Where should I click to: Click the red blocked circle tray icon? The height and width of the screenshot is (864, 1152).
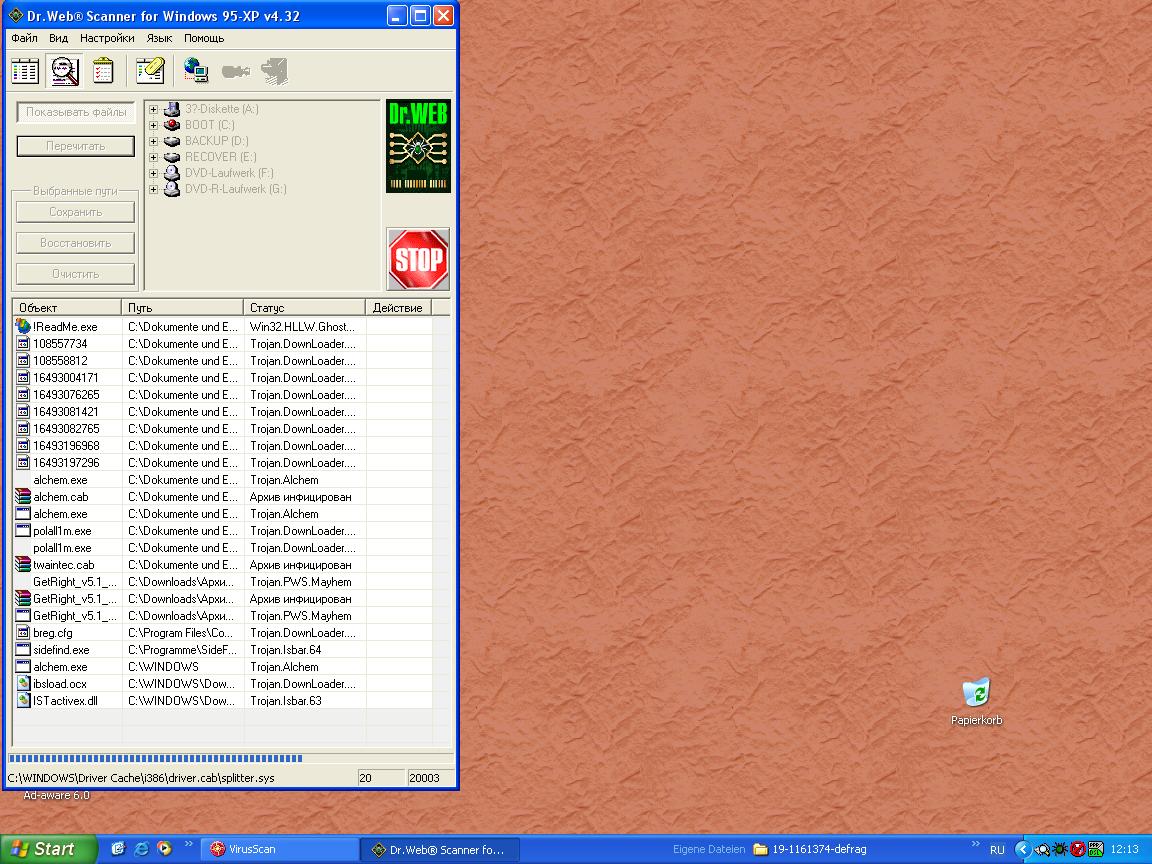1078,849
